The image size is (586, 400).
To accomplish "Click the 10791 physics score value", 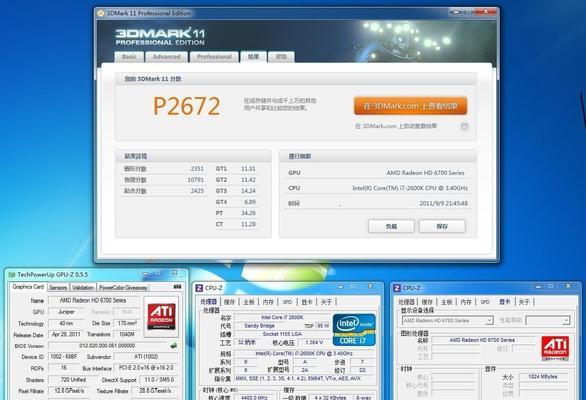I will coord(195,180).
